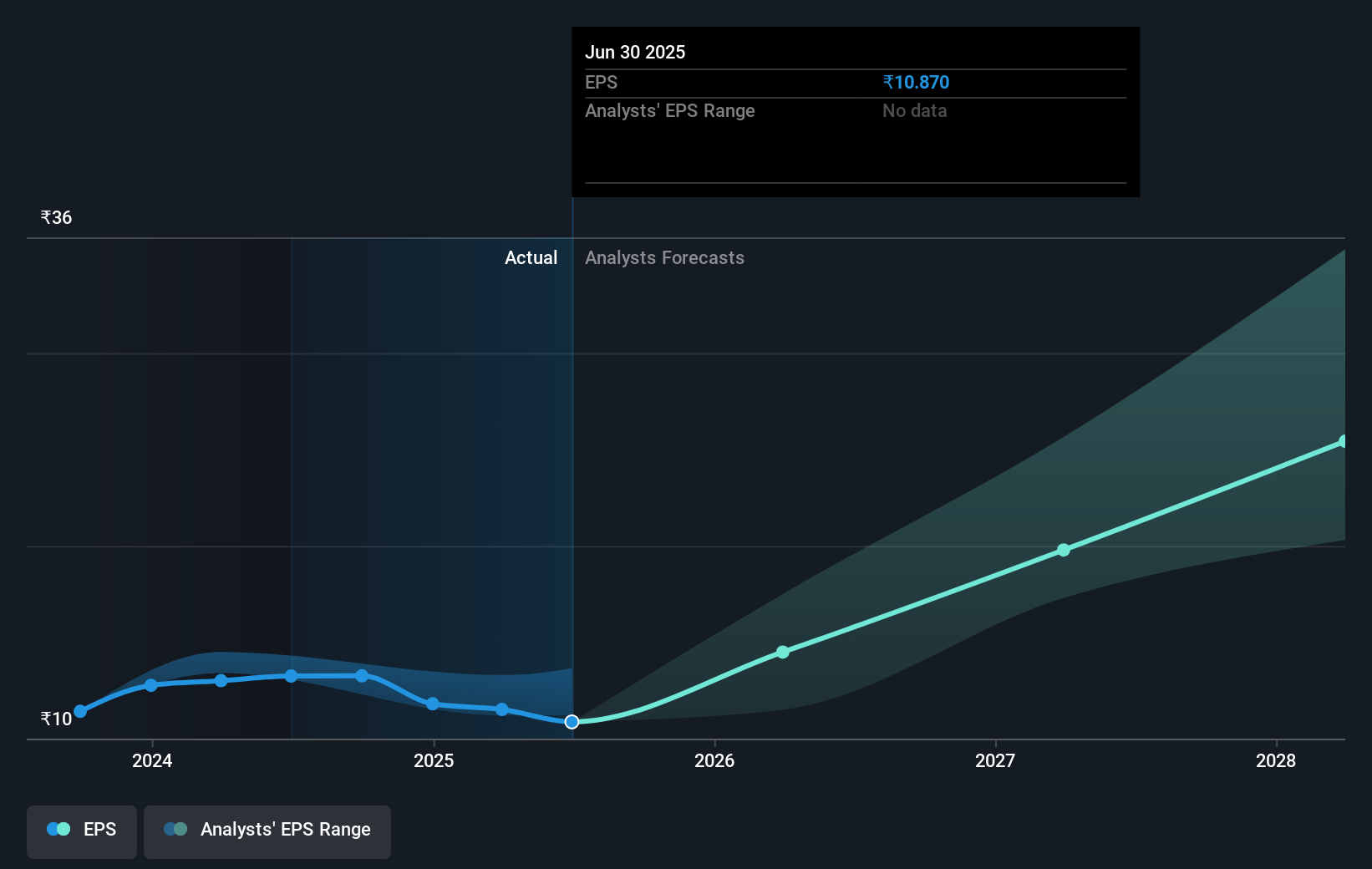The width and height of the screenshot is (1372, 869).
Task: Click the EPS data point at the 2024 axis mark
Action: pos(151,685)
